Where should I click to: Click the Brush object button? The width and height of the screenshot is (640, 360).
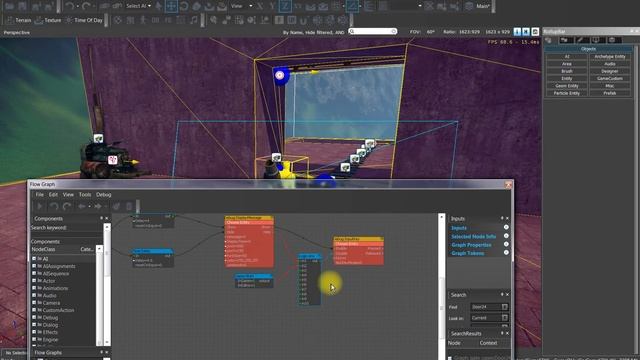pyautogui.click(x=567, y=71)
